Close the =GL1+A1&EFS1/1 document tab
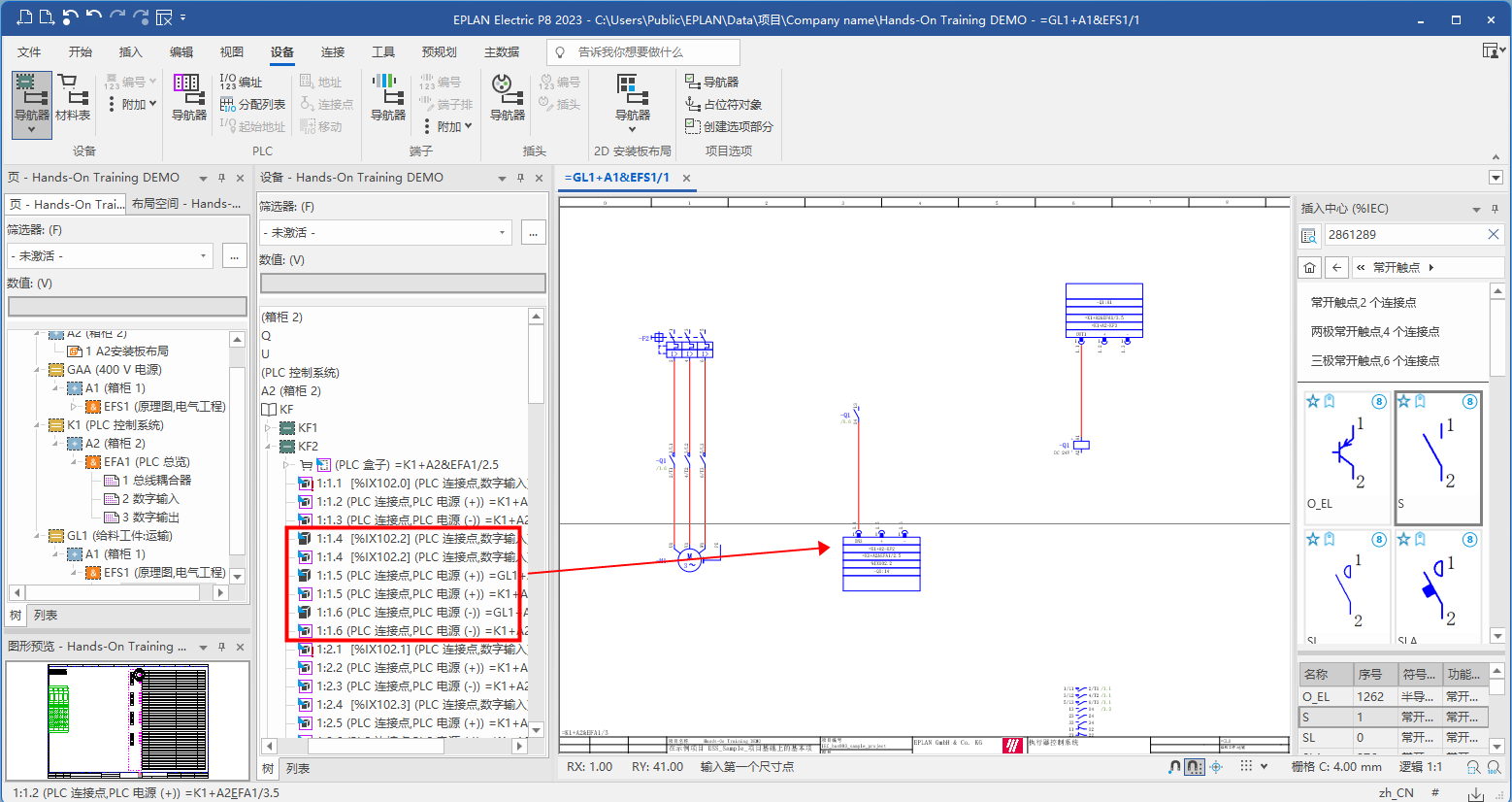The height and width of the screenshot is (802, 1512). click(x=686, y=178)
